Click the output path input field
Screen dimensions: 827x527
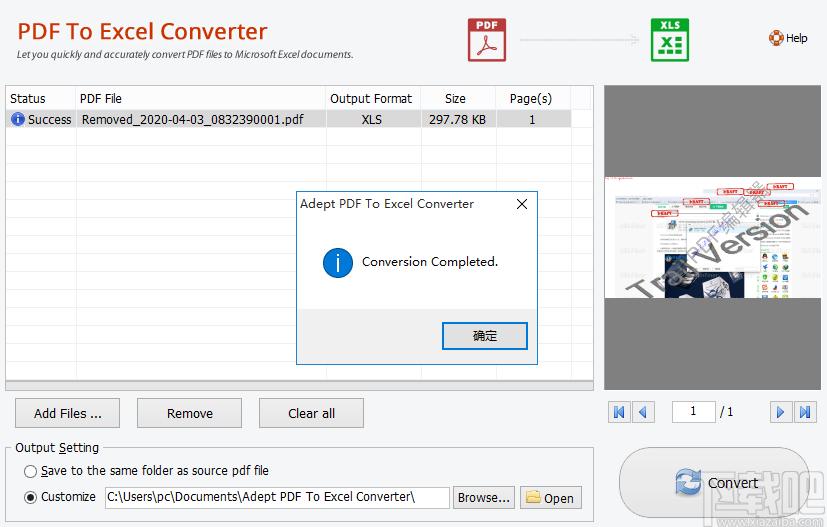[x=277, y=497]
